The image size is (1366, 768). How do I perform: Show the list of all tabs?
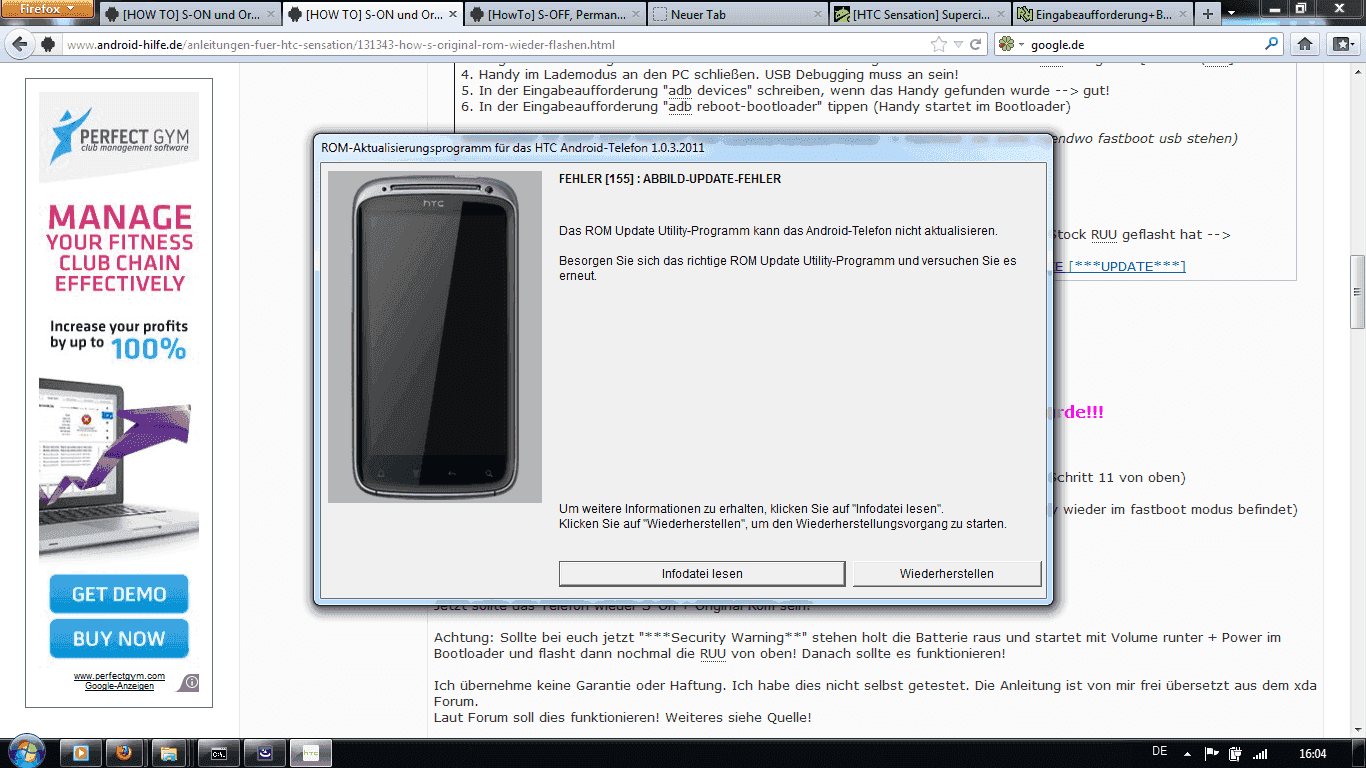[1231, 14]
